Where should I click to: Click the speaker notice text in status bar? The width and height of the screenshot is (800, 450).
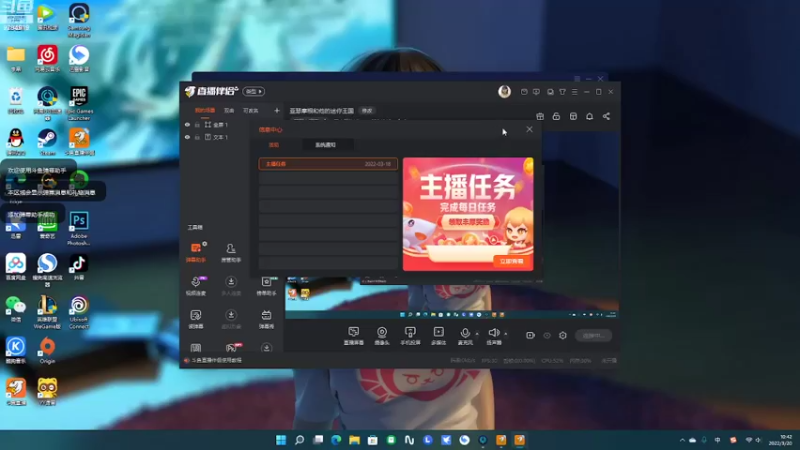(x=217, y=360)
